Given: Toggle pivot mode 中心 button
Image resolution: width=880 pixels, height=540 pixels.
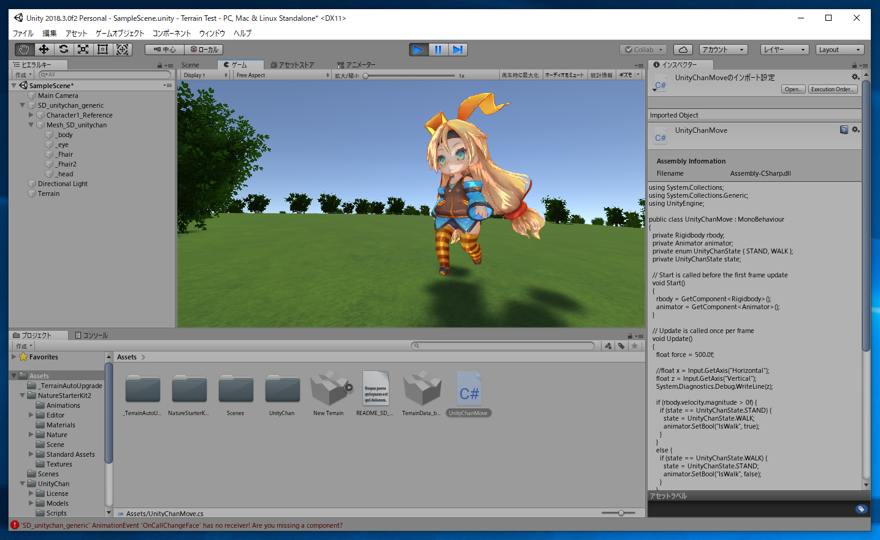Looking at the screenshot, I should coord(164,49).
